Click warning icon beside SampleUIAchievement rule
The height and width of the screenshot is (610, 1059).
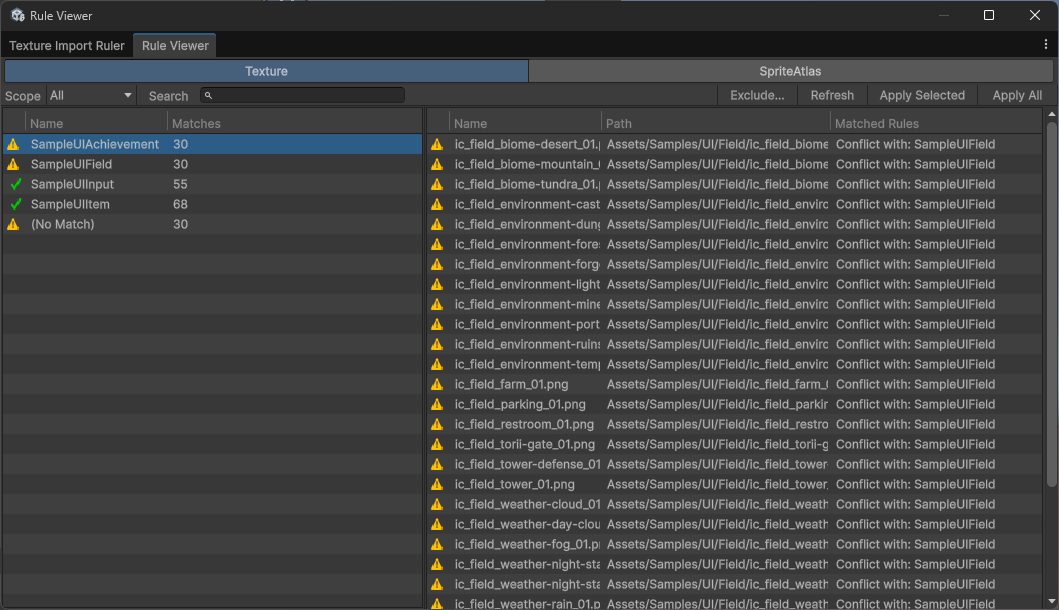(13, 144)
